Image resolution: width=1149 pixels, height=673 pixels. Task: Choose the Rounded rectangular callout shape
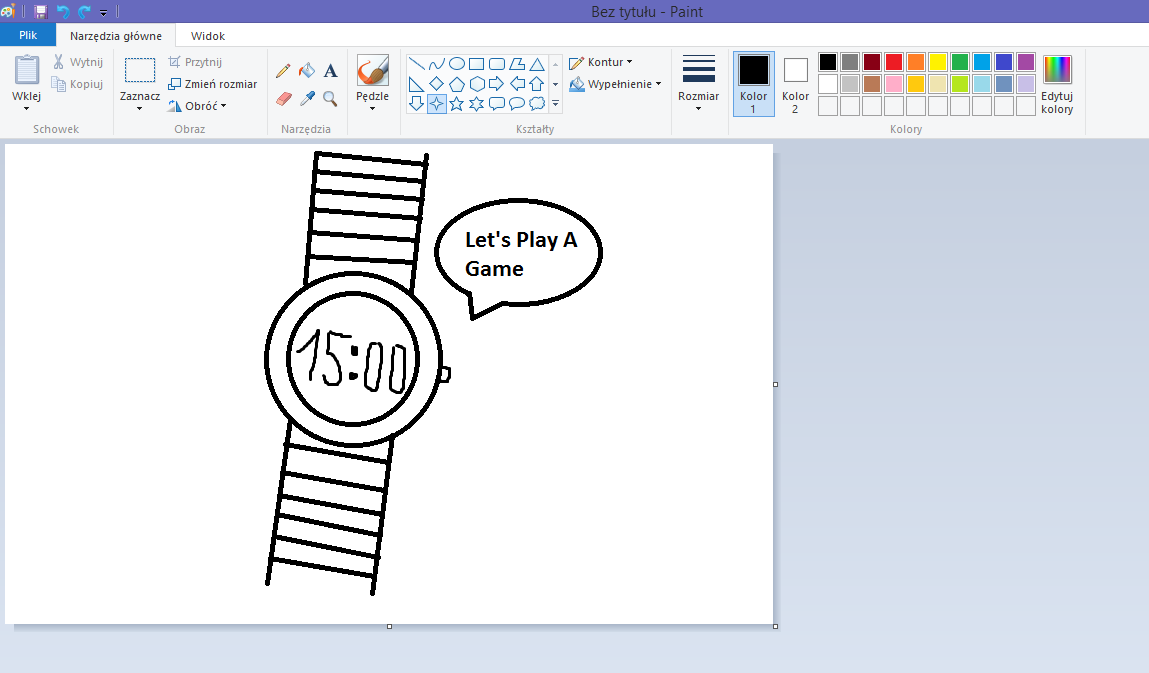pos(497,103)
